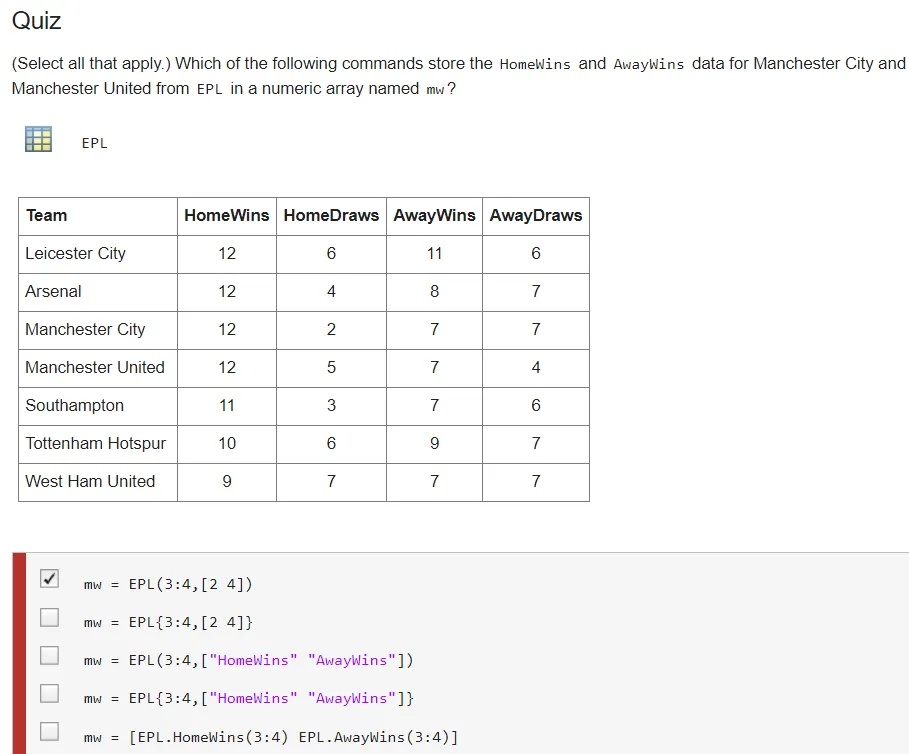
Task: Click Arsenal's AwayWins value
Action: 434,291
